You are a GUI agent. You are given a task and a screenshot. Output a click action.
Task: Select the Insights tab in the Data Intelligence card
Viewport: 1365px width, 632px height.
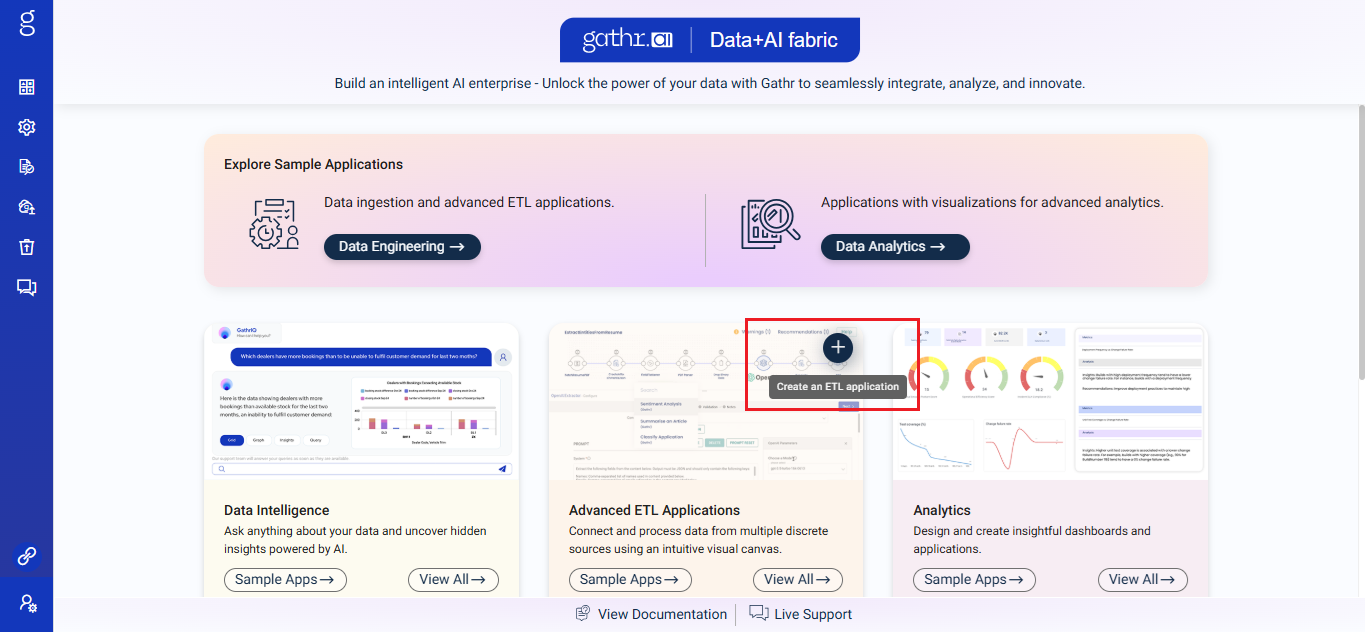(287, 440)
